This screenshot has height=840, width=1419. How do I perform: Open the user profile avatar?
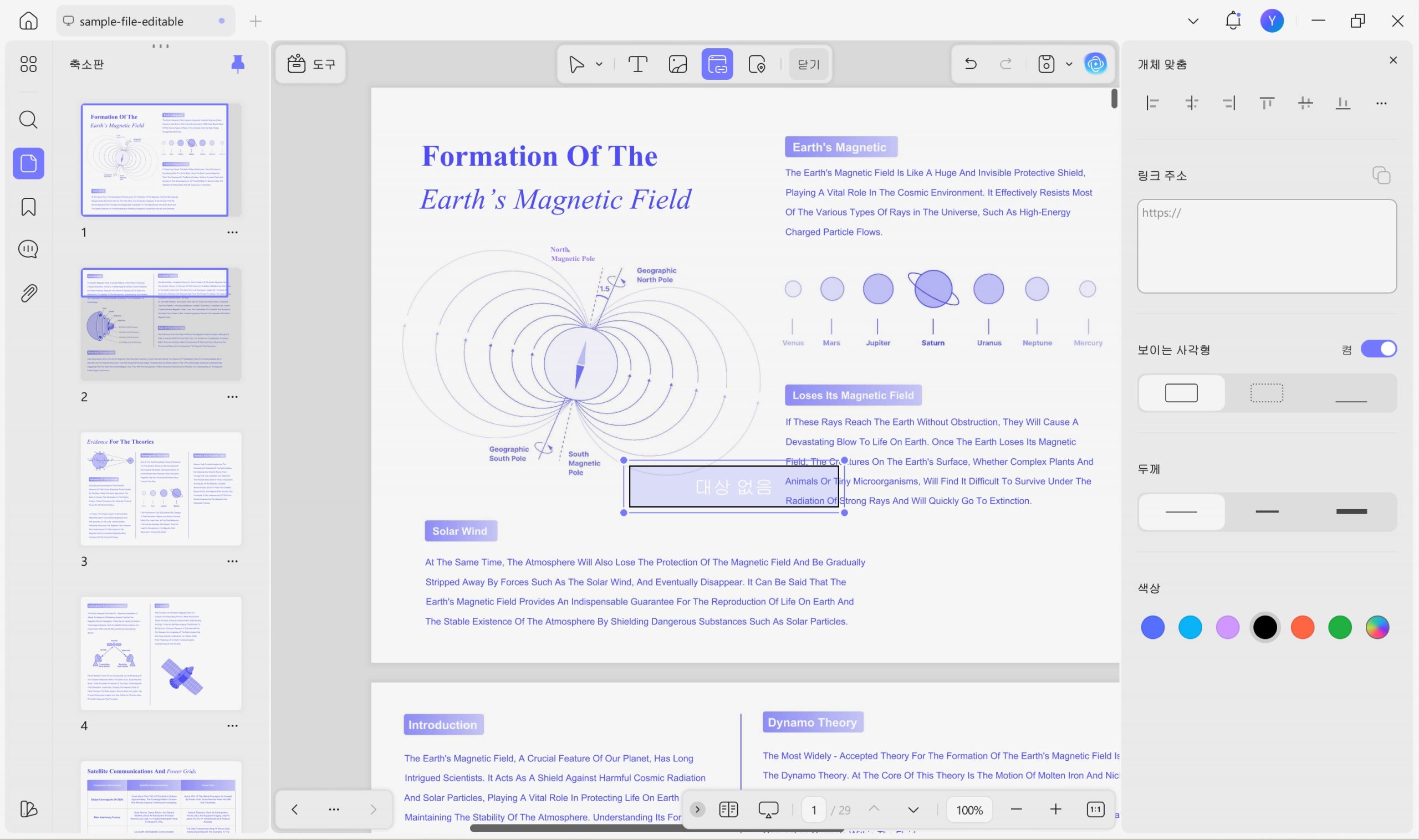(x=1272, y=21)
